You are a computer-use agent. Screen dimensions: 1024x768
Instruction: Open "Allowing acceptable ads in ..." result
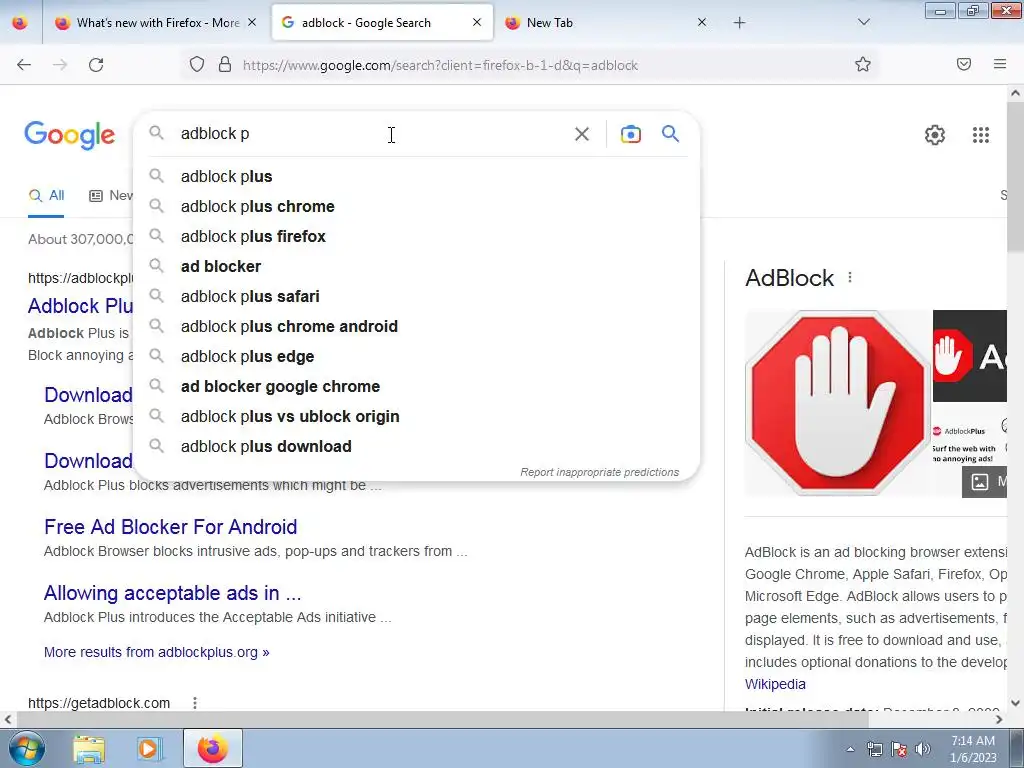[172, 593]
